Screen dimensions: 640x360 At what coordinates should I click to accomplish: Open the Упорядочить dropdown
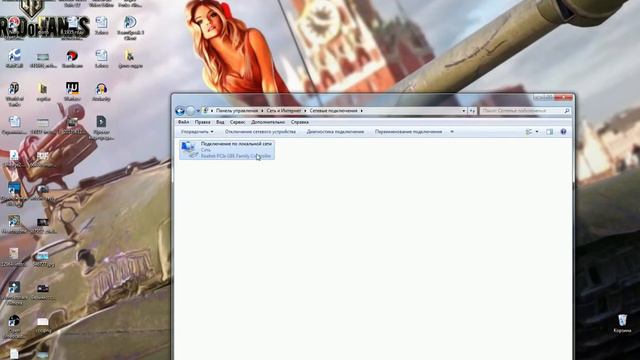click(197, 132)
